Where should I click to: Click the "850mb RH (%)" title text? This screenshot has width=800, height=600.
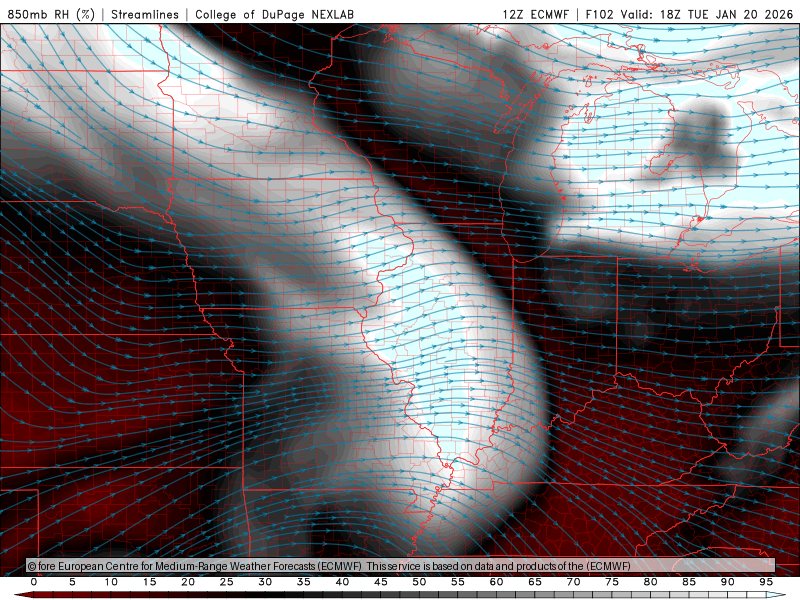click(51, 14)
